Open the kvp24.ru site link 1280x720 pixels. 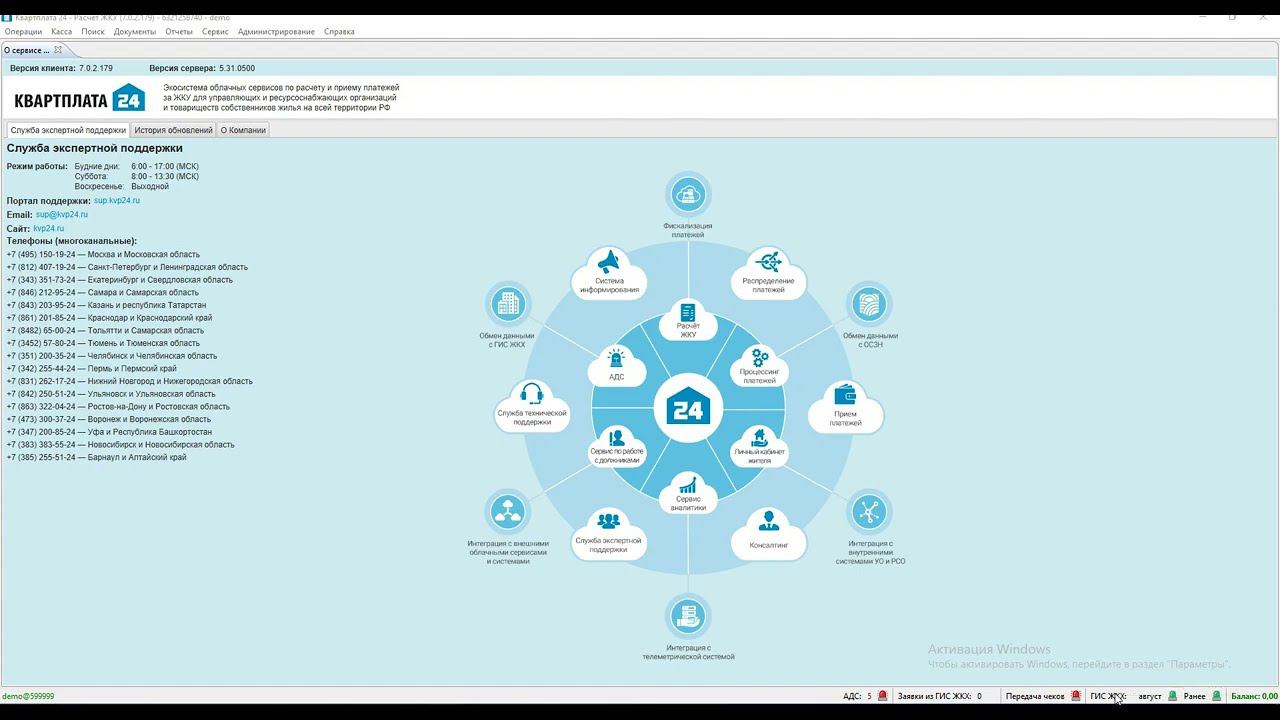point(48,228)
